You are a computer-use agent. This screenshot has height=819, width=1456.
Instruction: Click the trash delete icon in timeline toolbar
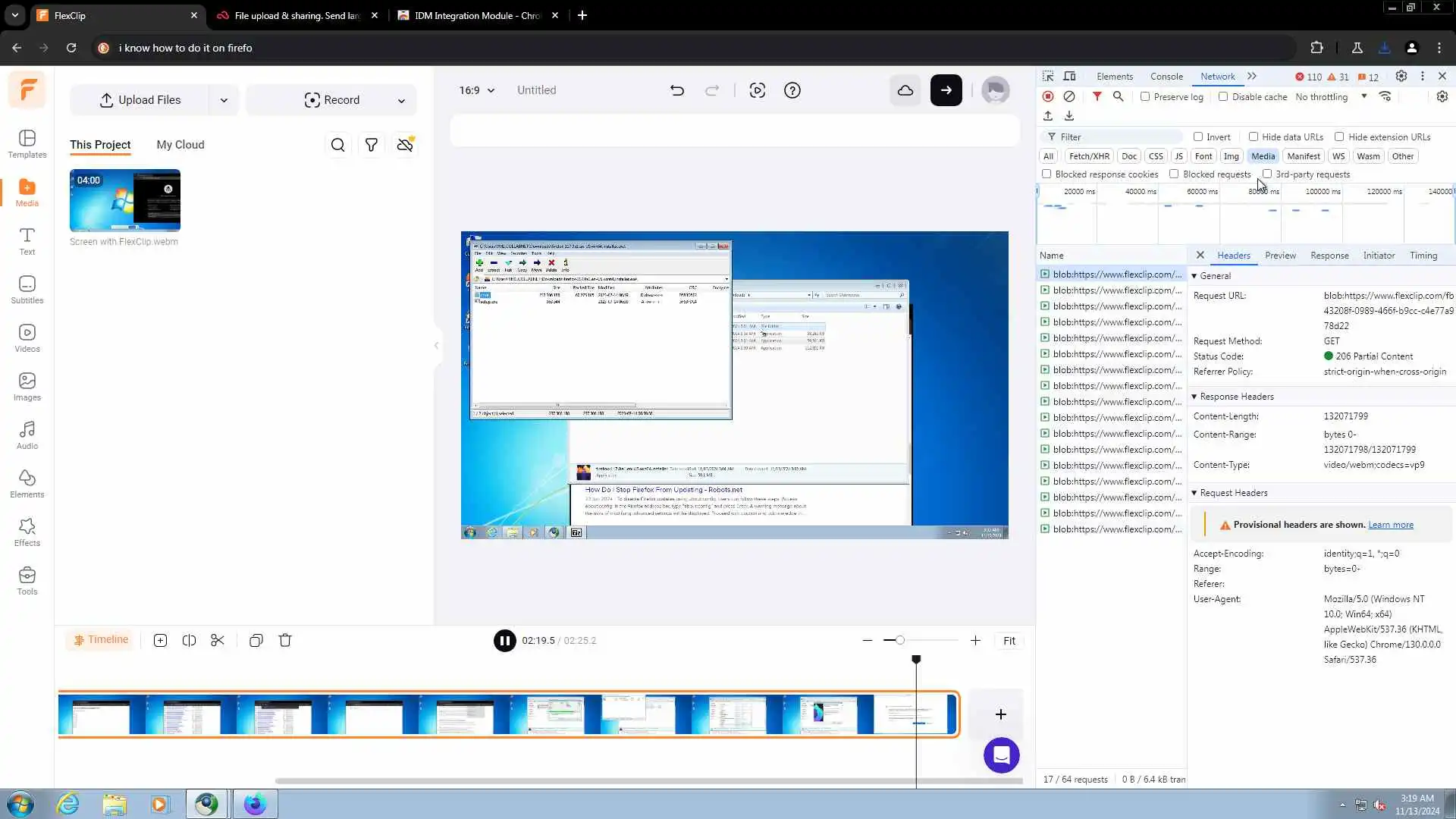pos(285,640)
